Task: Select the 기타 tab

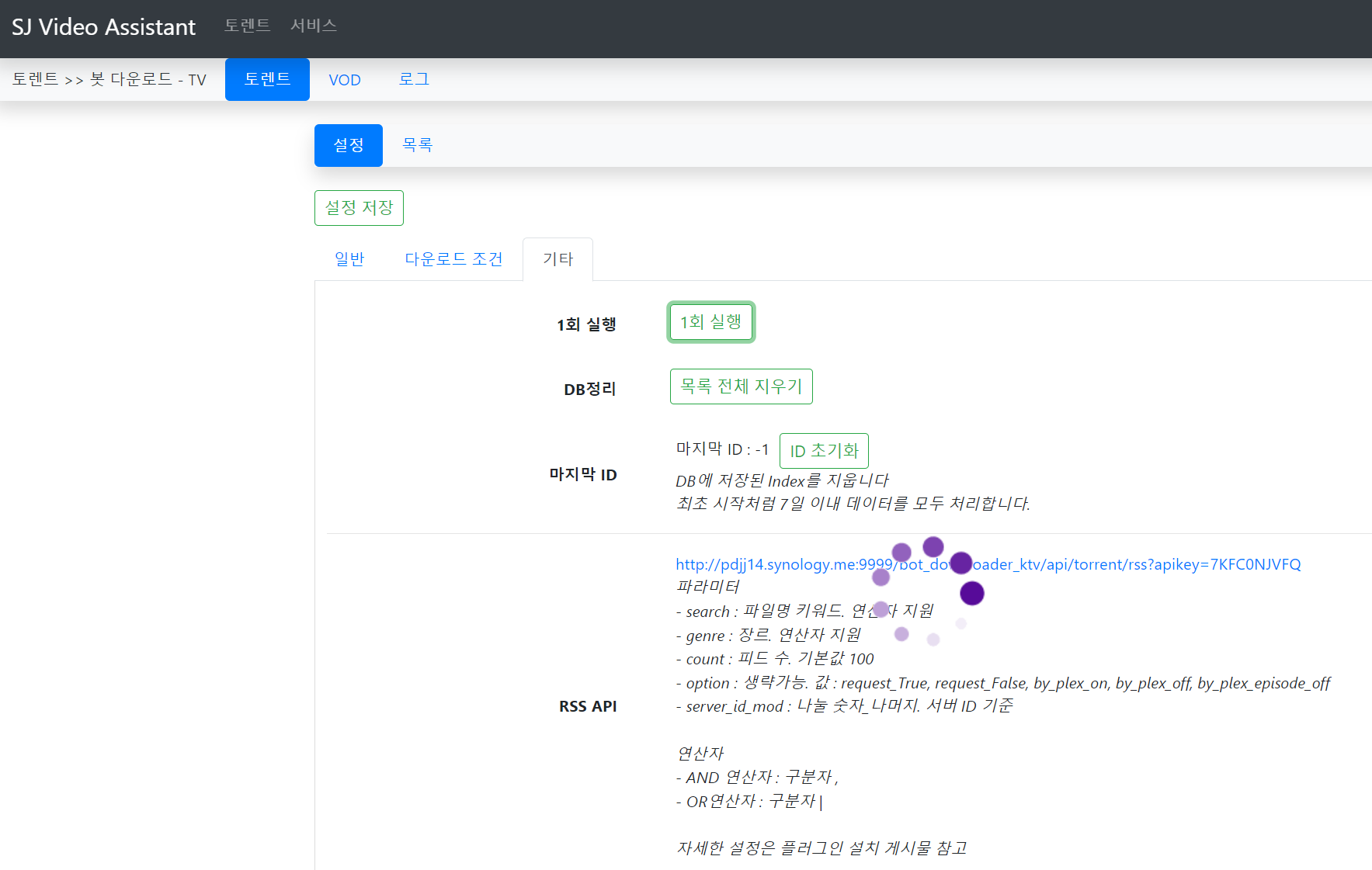Action: click(x=557, y=259)
